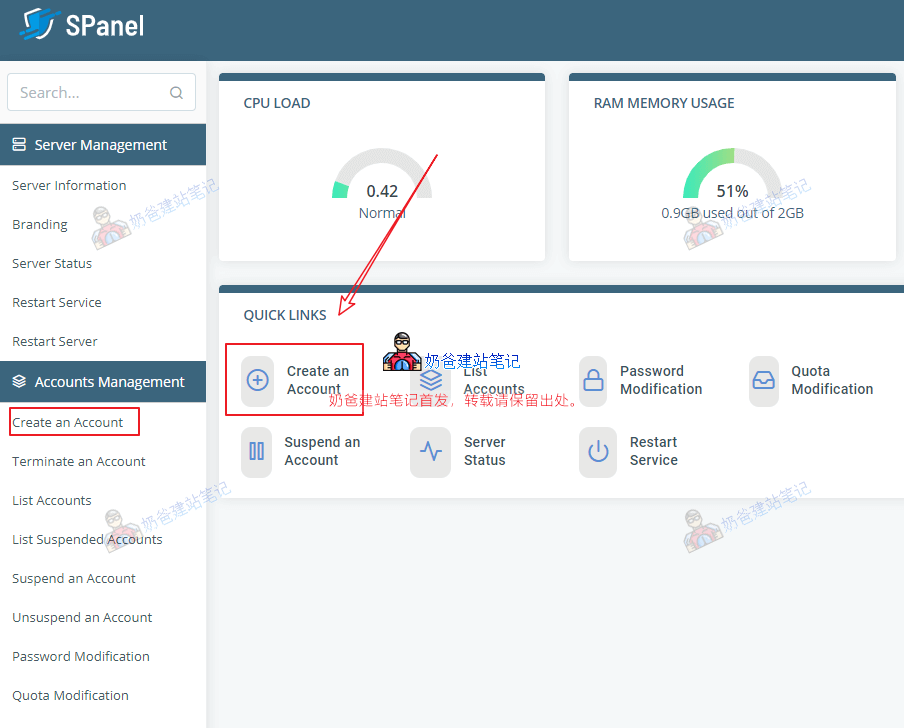Screen dimensions: 904x728
Task: Click the Suspend an Account pause icon
Action: tap(257, 451)
